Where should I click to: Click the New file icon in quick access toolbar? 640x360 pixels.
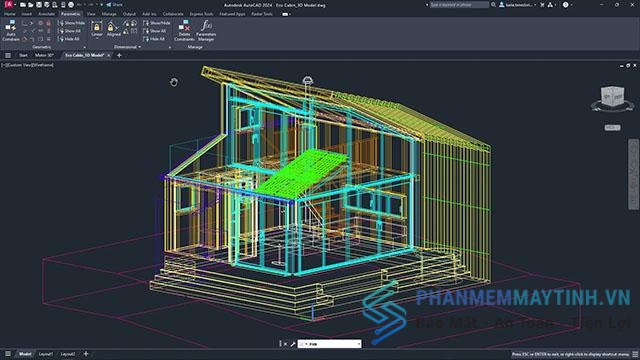[23, 5]
